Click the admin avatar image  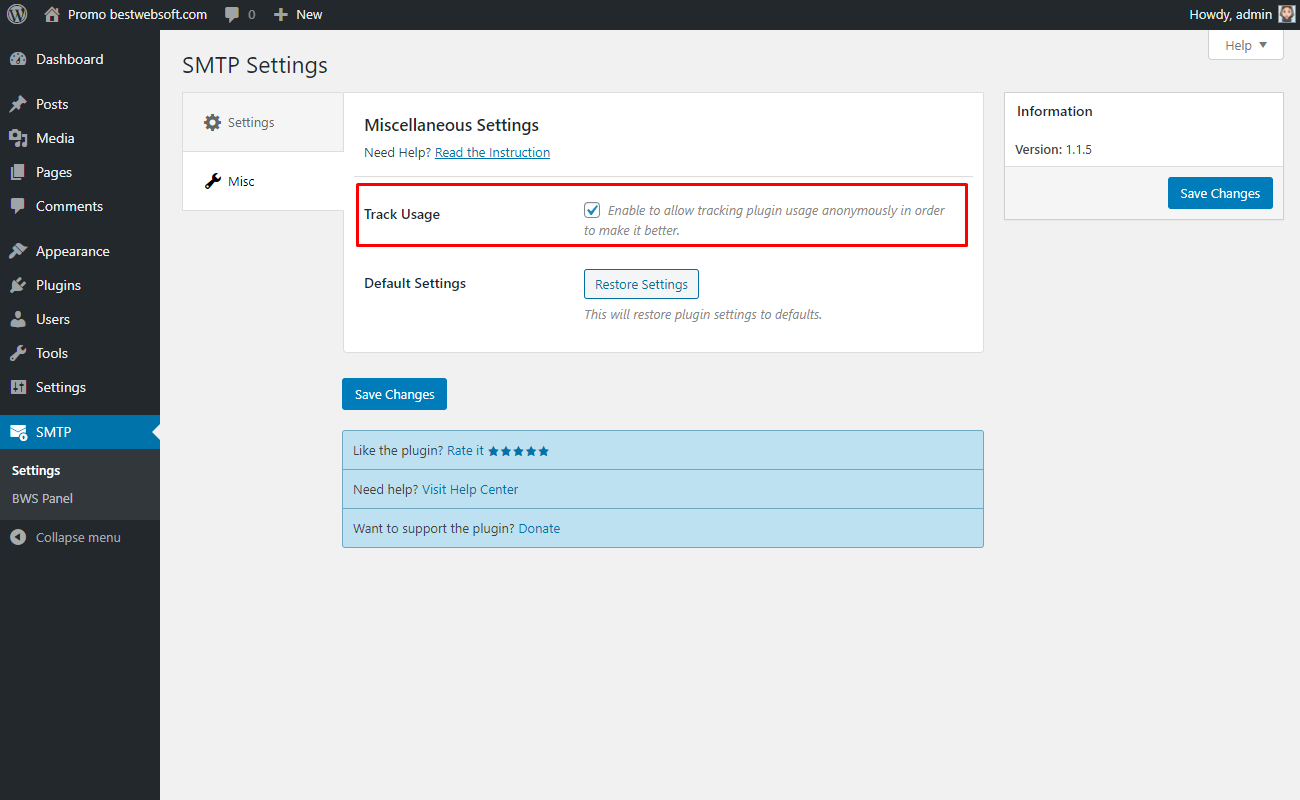[x=1286, y=14]
